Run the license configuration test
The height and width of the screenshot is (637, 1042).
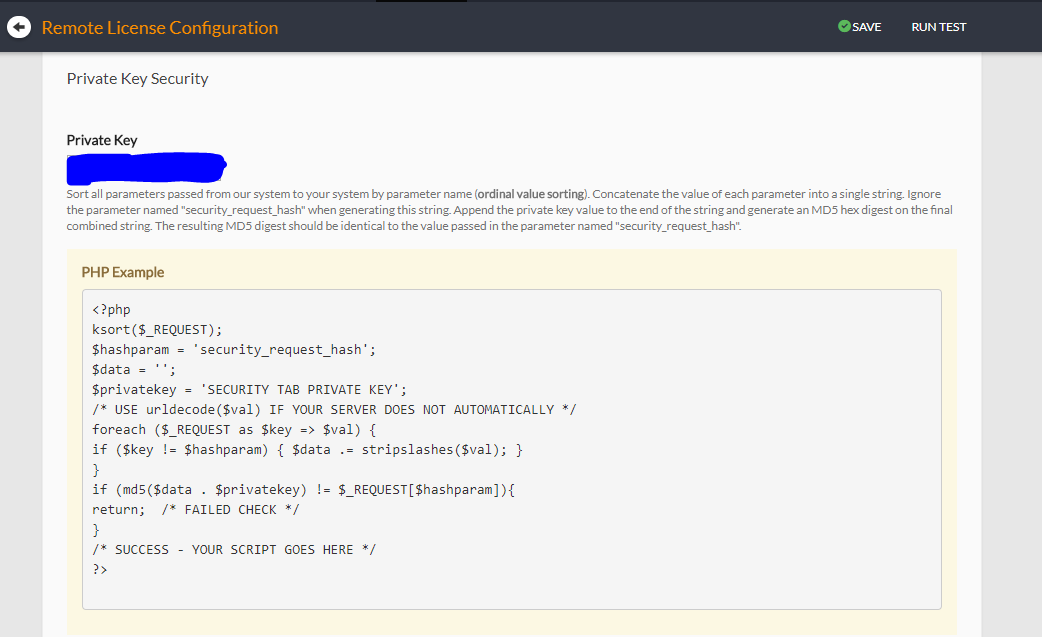coord(938,27)
